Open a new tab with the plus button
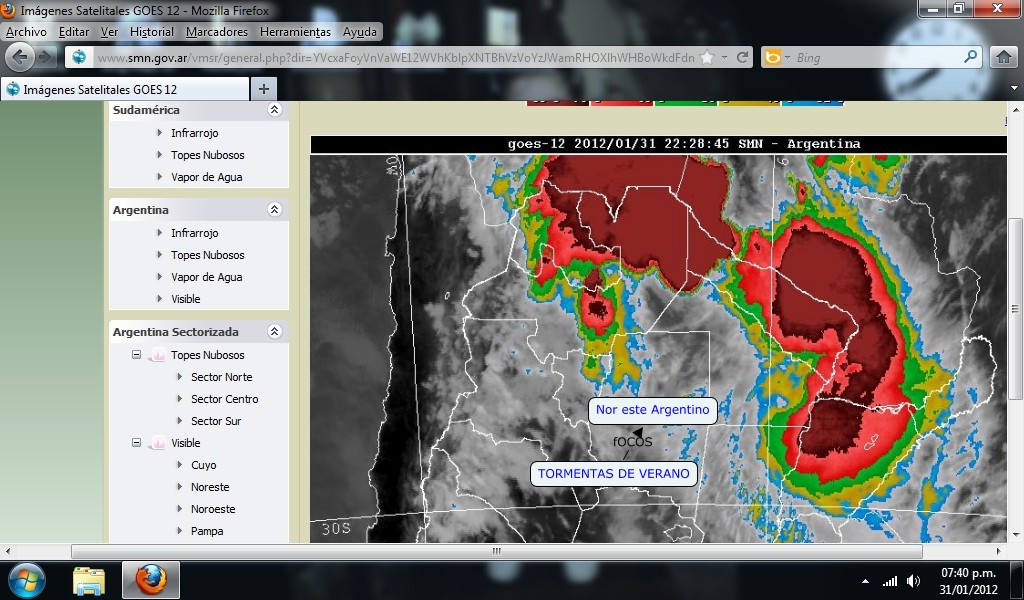Viewport: 1024px width, 600px height. pos(264,89)
